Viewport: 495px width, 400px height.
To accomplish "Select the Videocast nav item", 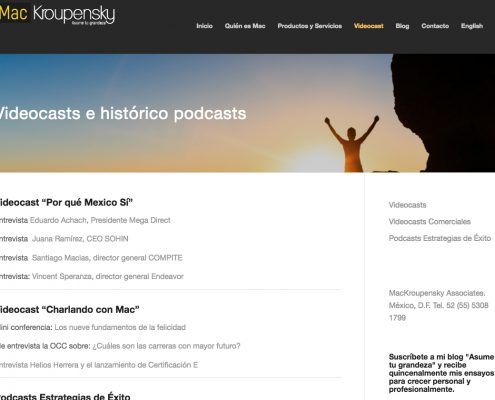I will pos(369,26).
